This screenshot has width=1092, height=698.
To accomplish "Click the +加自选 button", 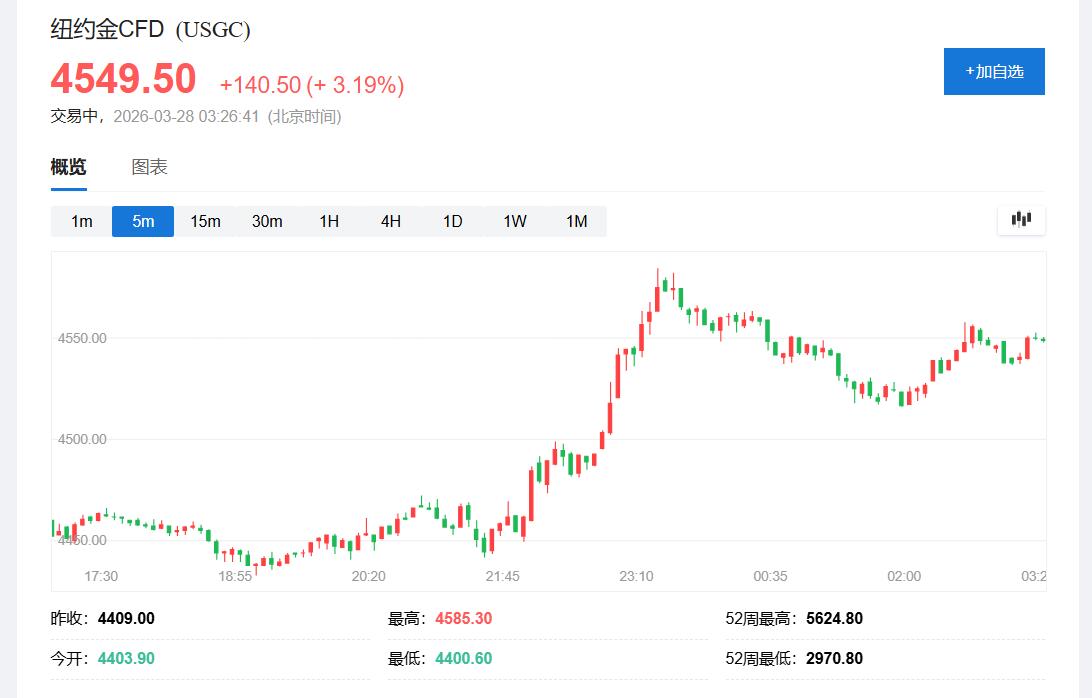I will (x=993, y=71).
